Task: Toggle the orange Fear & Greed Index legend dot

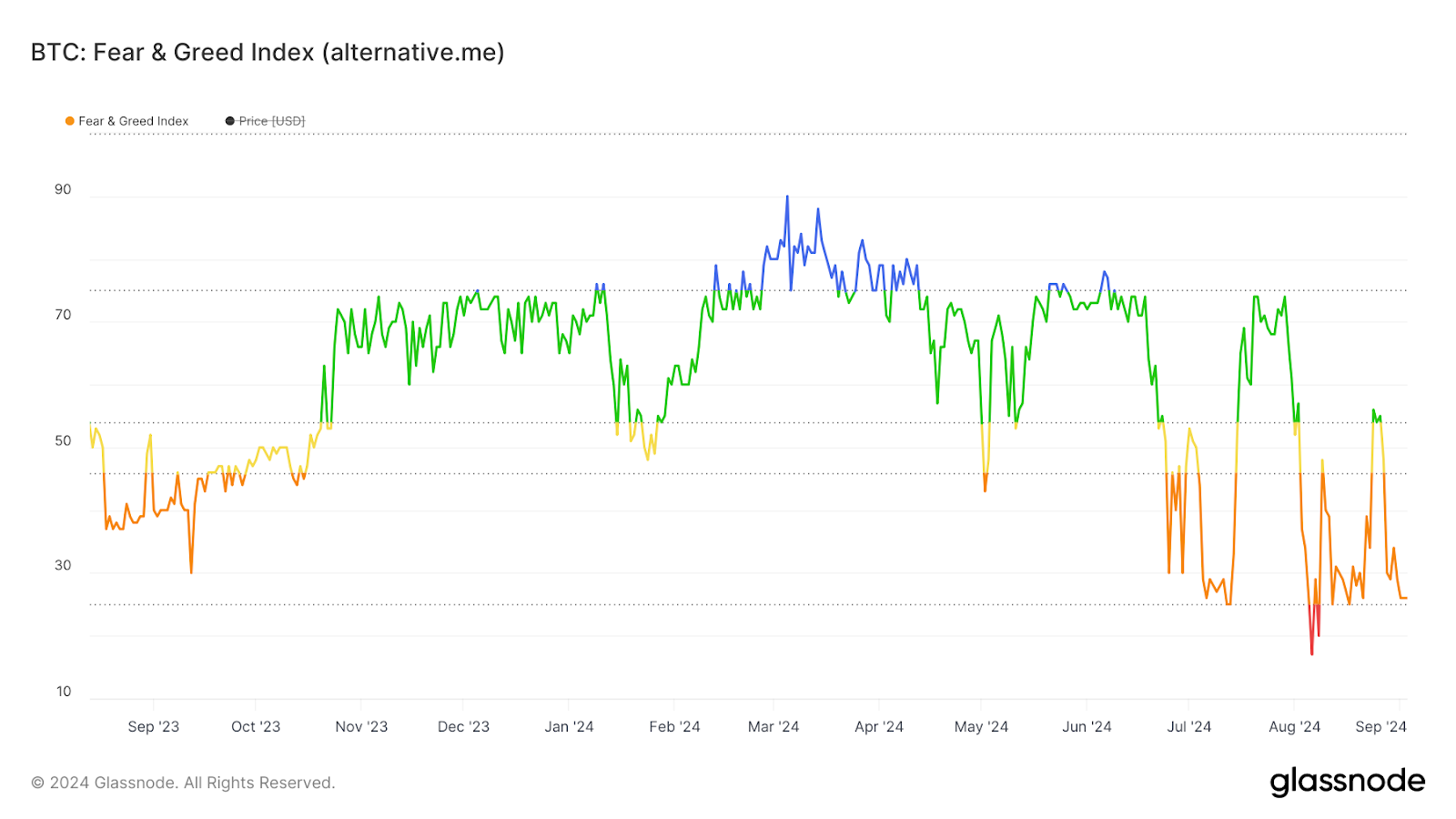Action: click(68, 120)
